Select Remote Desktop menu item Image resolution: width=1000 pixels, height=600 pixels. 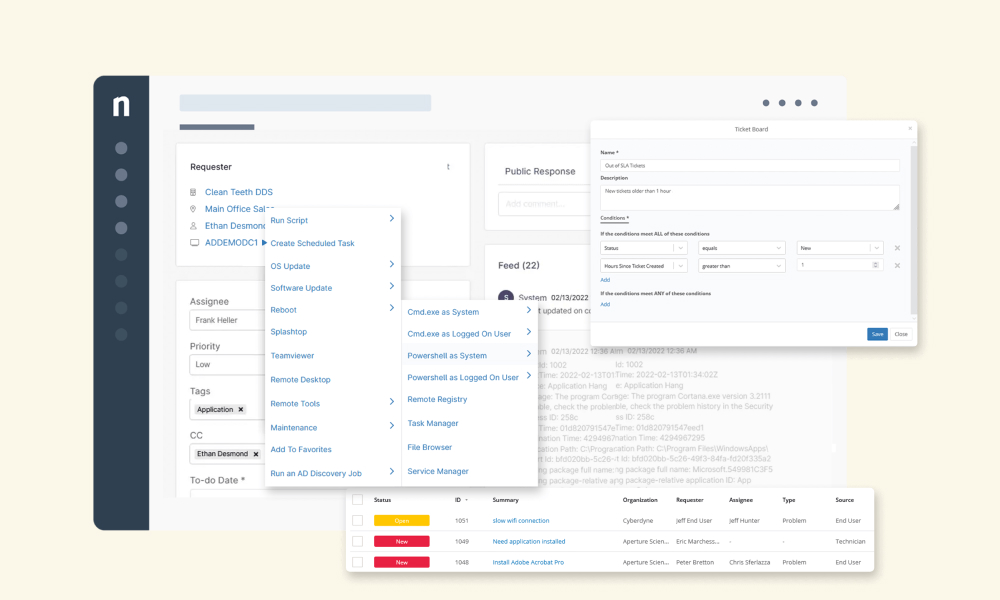(x=300, y=380)
